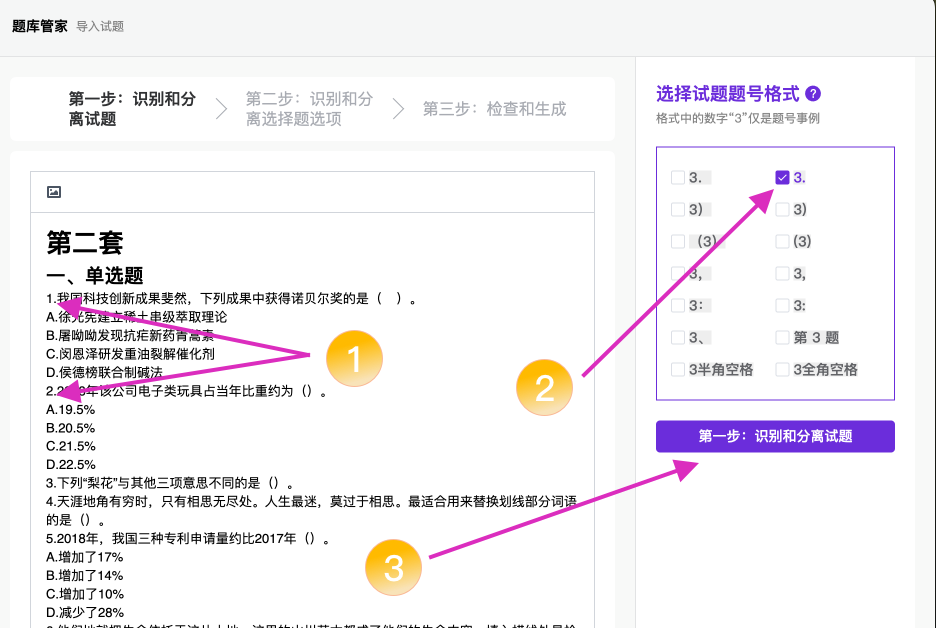Image resolution: width=936 pixels, height=628 pixels.
Task: Click option line "B.20.5%"
Action: pos(70,428)
